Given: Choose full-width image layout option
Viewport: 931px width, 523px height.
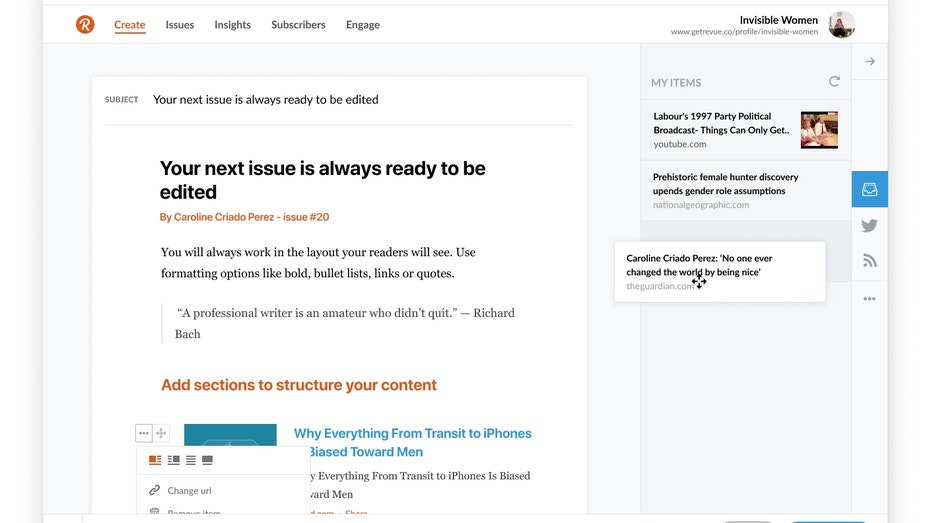Looking at the screenshot, I should point(207,460).
